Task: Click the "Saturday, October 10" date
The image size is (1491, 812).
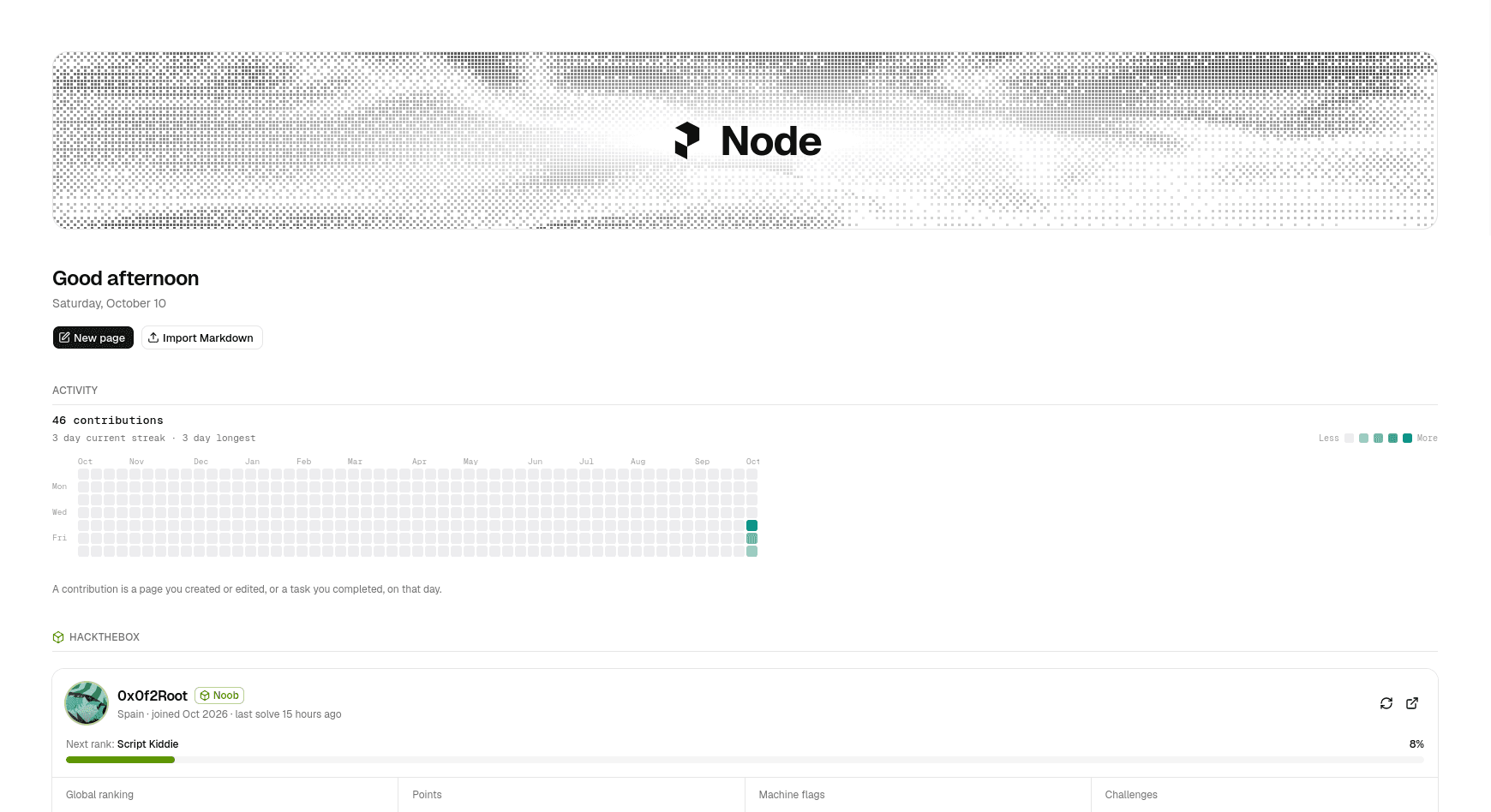Action: (109, 303)
